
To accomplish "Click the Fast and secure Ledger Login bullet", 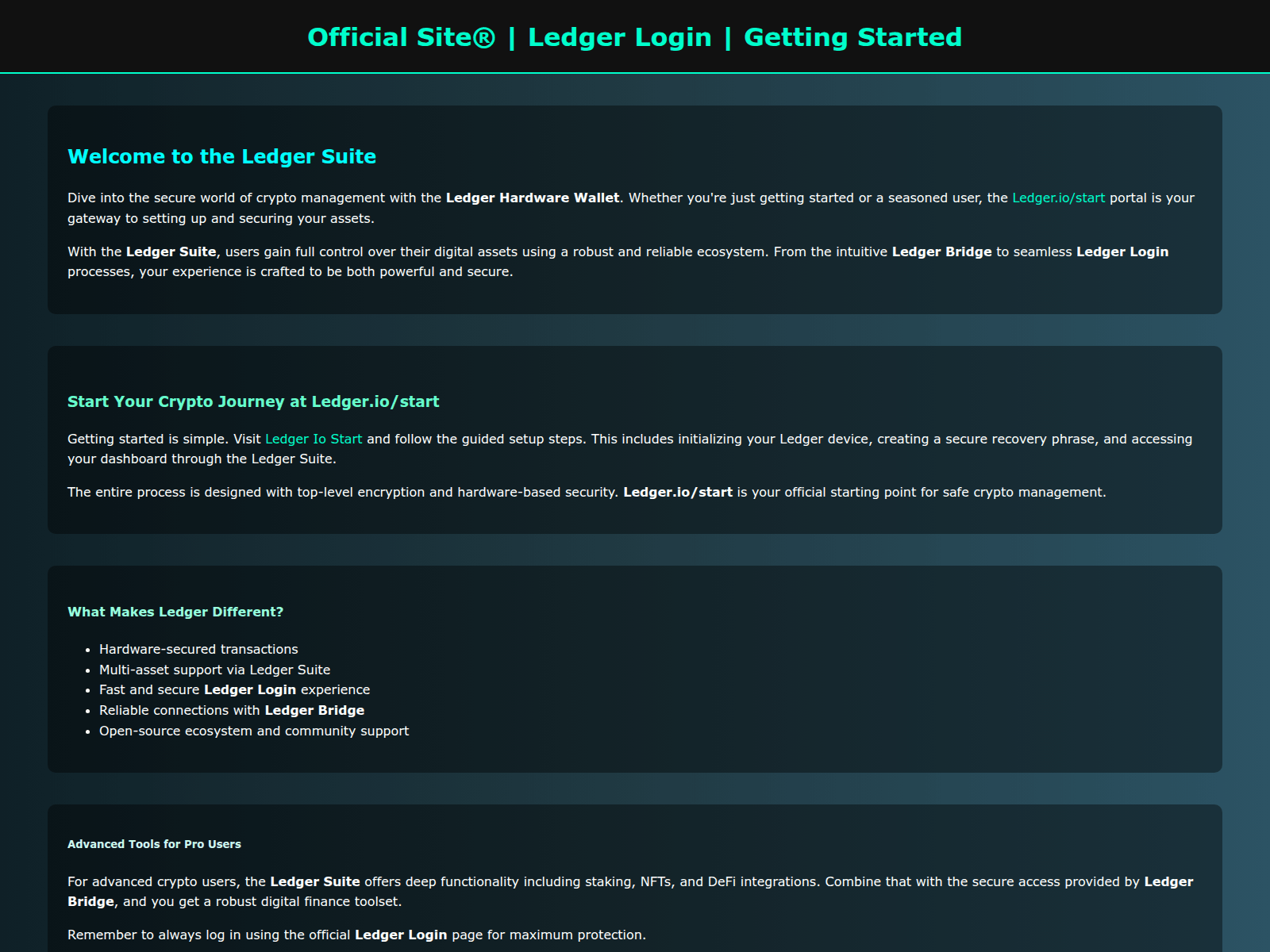I will click(x=234, y=689).
